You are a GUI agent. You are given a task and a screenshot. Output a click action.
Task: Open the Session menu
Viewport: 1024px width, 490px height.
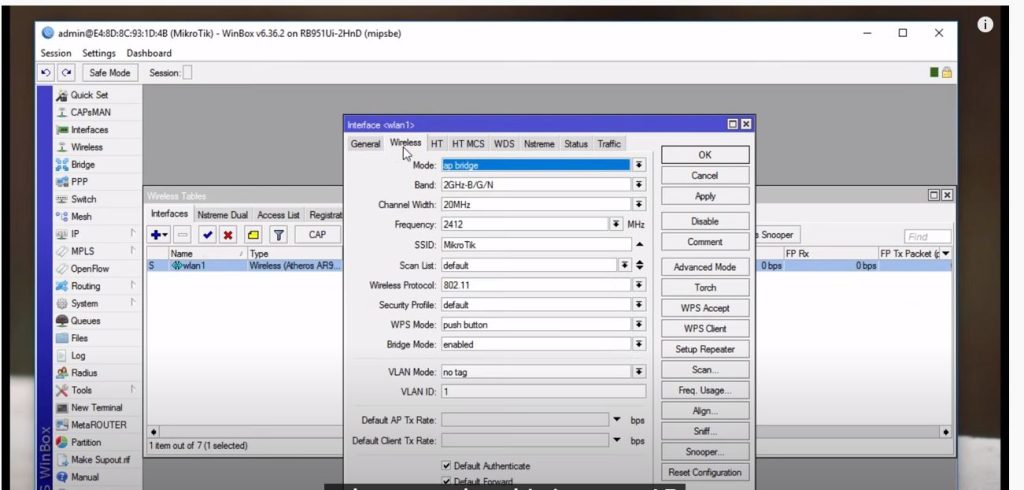pos(56,53)
